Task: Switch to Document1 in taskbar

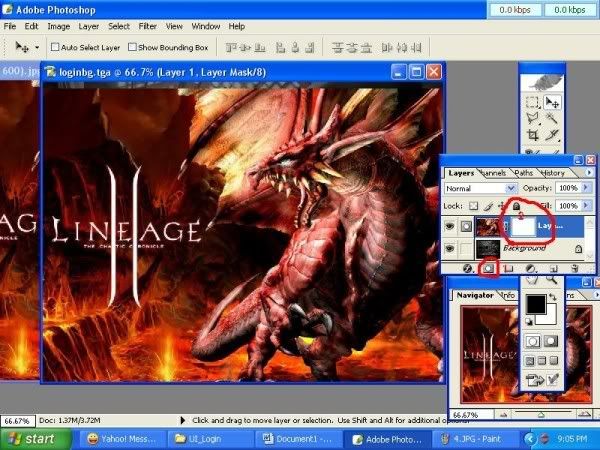Action: (x=298, y=439)
